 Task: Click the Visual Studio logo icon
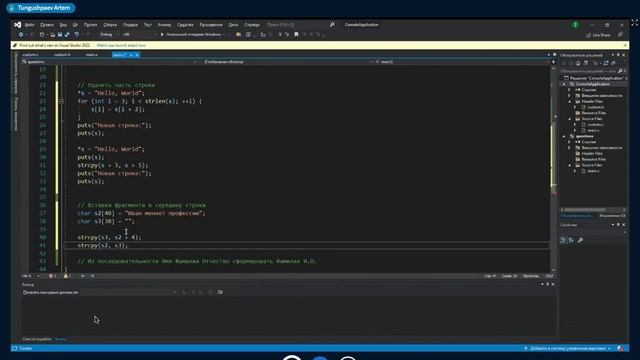(18, 25)
